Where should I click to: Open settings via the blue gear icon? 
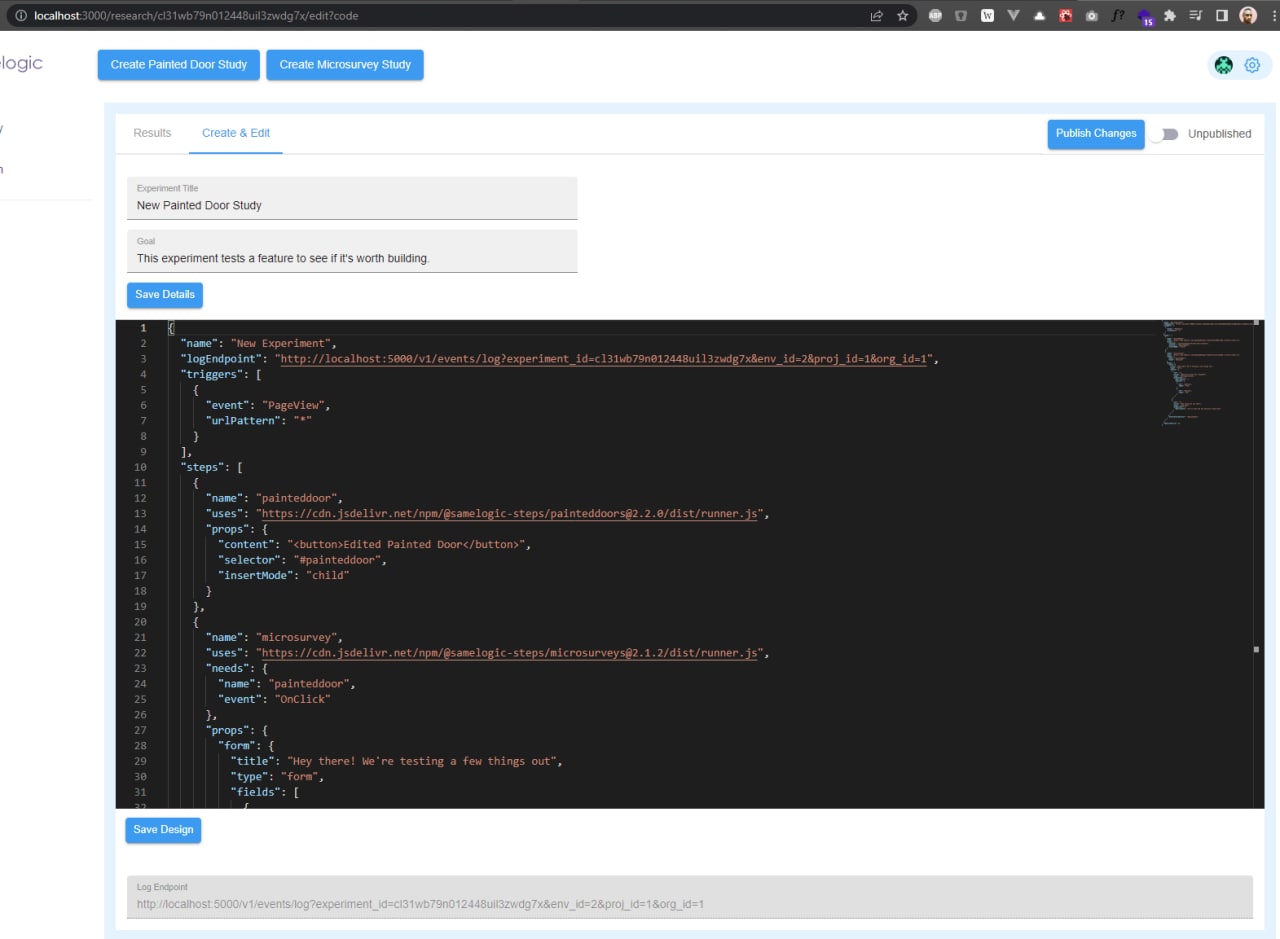pos(1252,65)
